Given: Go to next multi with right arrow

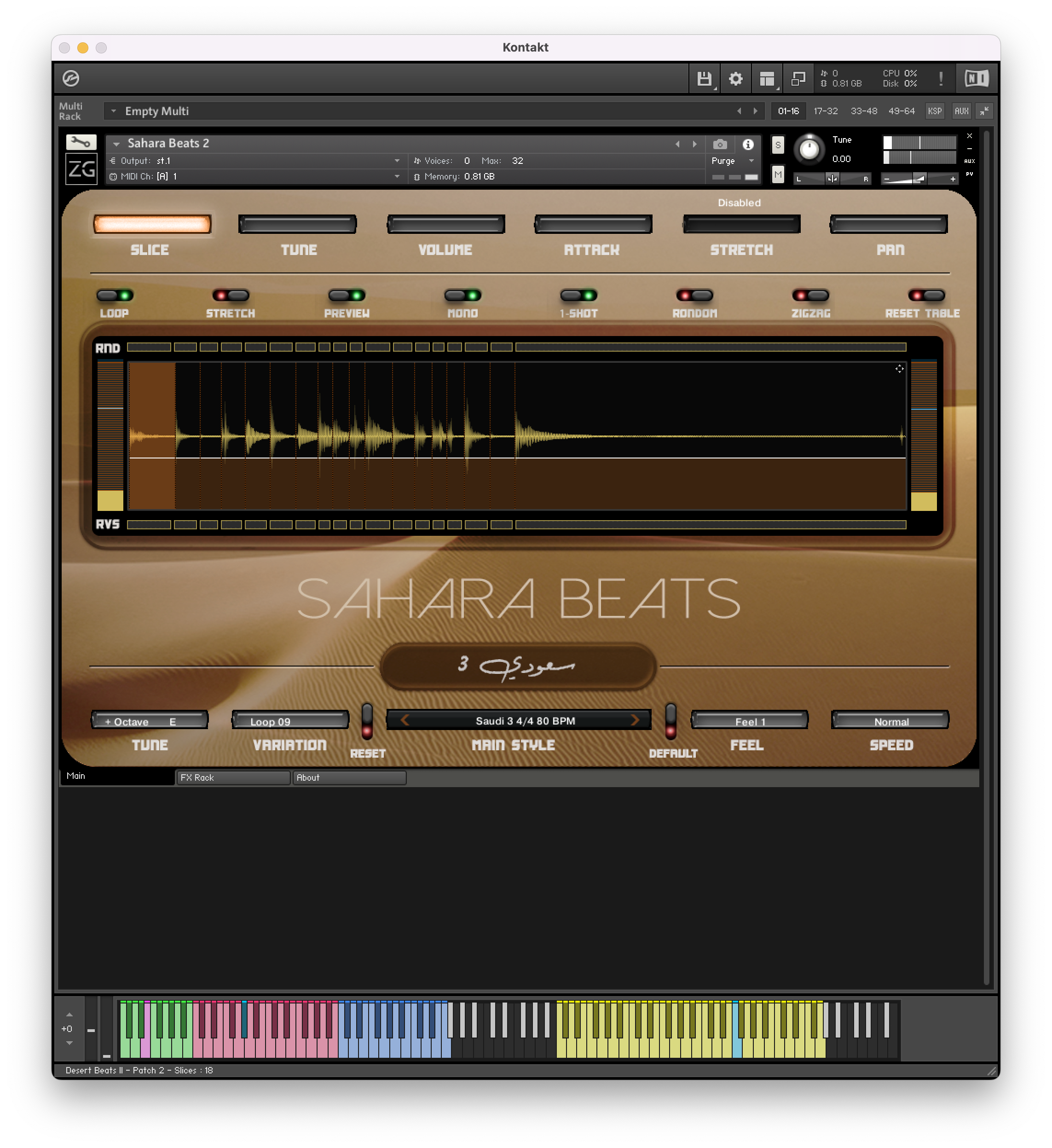Looking at the screenshot, I should [x=756, y=111].
